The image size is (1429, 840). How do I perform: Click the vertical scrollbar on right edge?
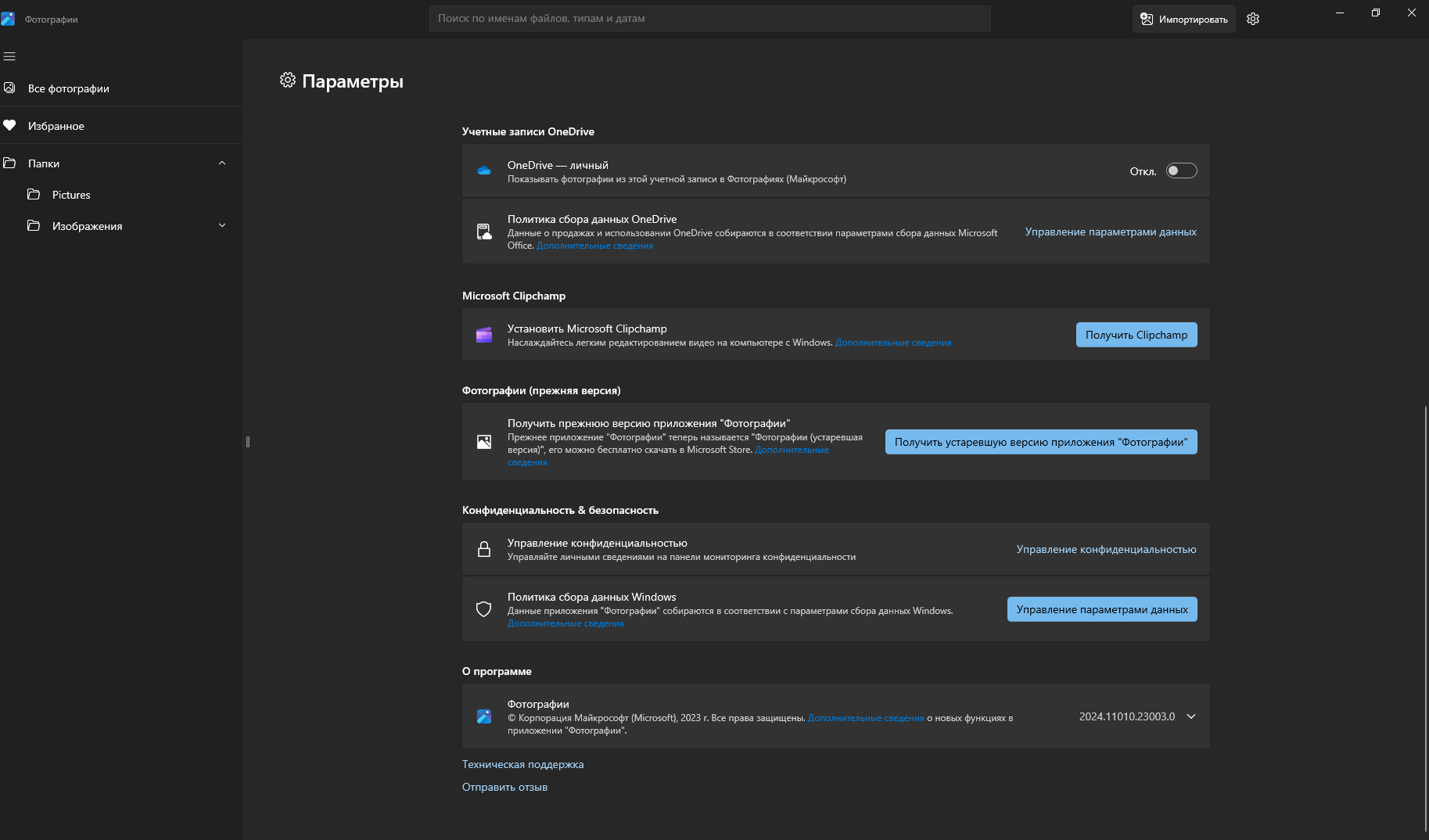[1426, 618]
